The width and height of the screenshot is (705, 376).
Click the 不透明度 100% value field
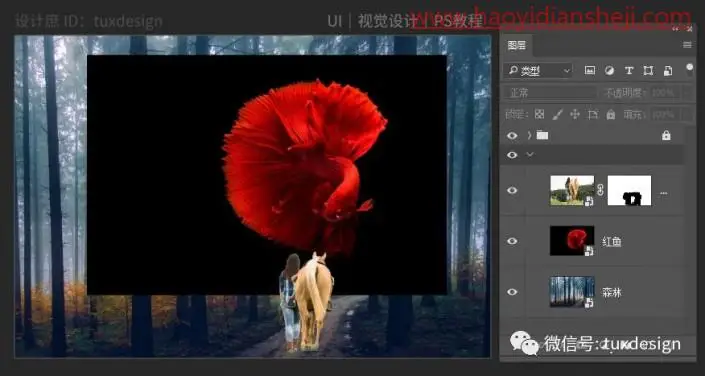tap(666, 93)
